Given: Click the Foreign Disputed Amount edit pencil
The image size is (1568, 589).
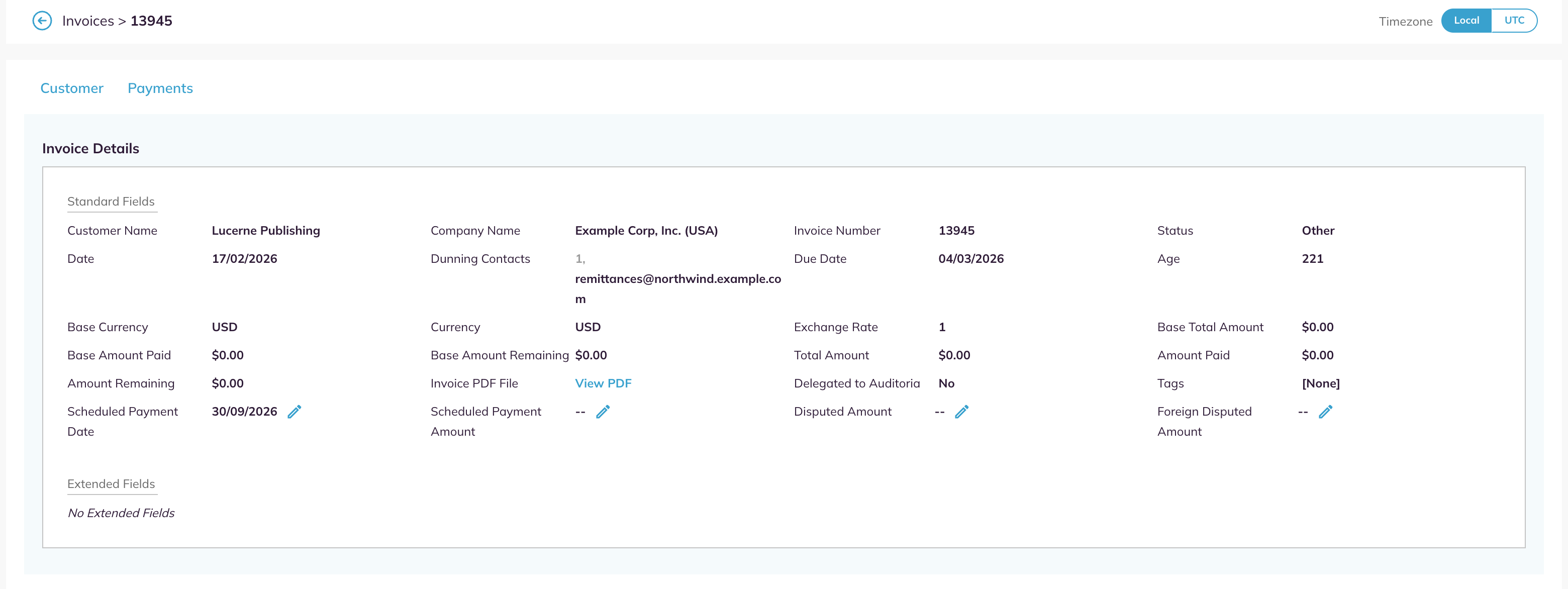Looking at the screenshot, I should (1326, 412).
